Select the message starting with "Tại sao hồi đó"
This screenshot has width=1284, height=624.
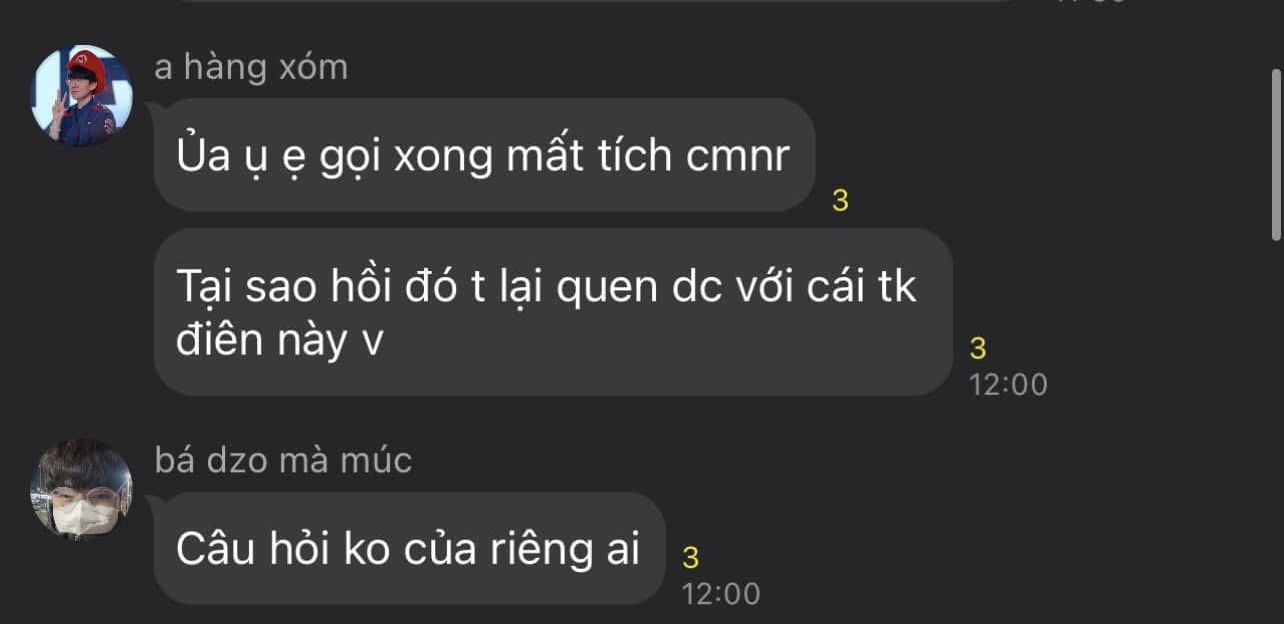[553, 312]
